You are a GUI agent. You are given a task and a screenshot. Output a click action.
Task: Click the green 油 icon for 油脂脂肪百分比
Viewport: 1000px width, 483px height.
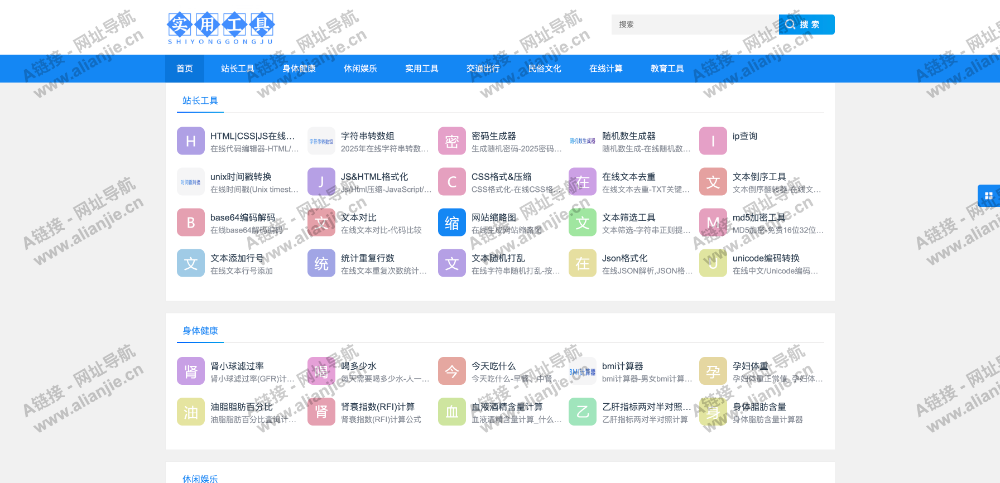[190, 412]
